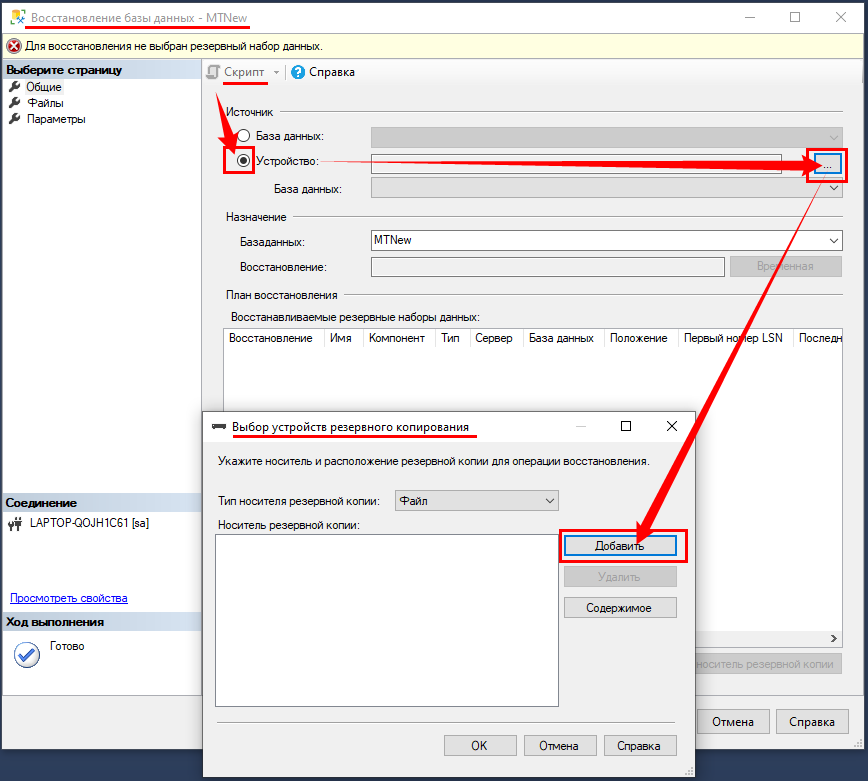Switch to the Параметры page
This screenshot has height=781, width=868.
pos(55,119)
